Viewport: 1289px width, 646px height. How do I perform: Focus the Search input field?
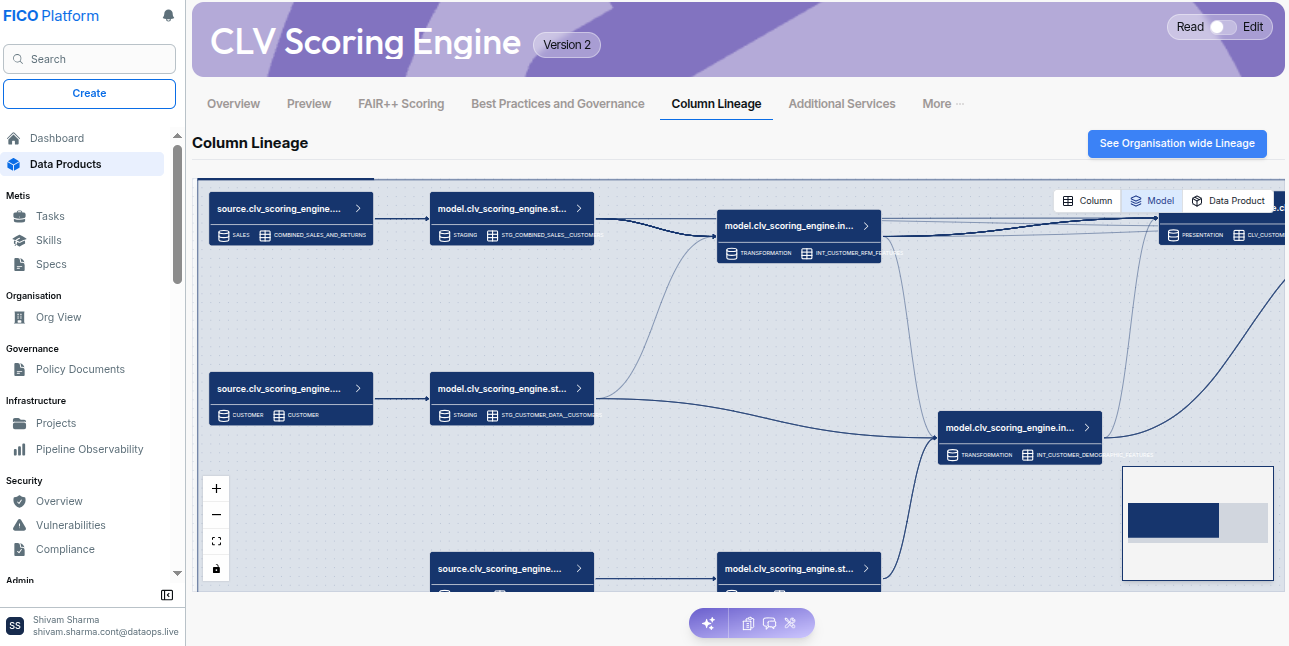pos(89,59)
